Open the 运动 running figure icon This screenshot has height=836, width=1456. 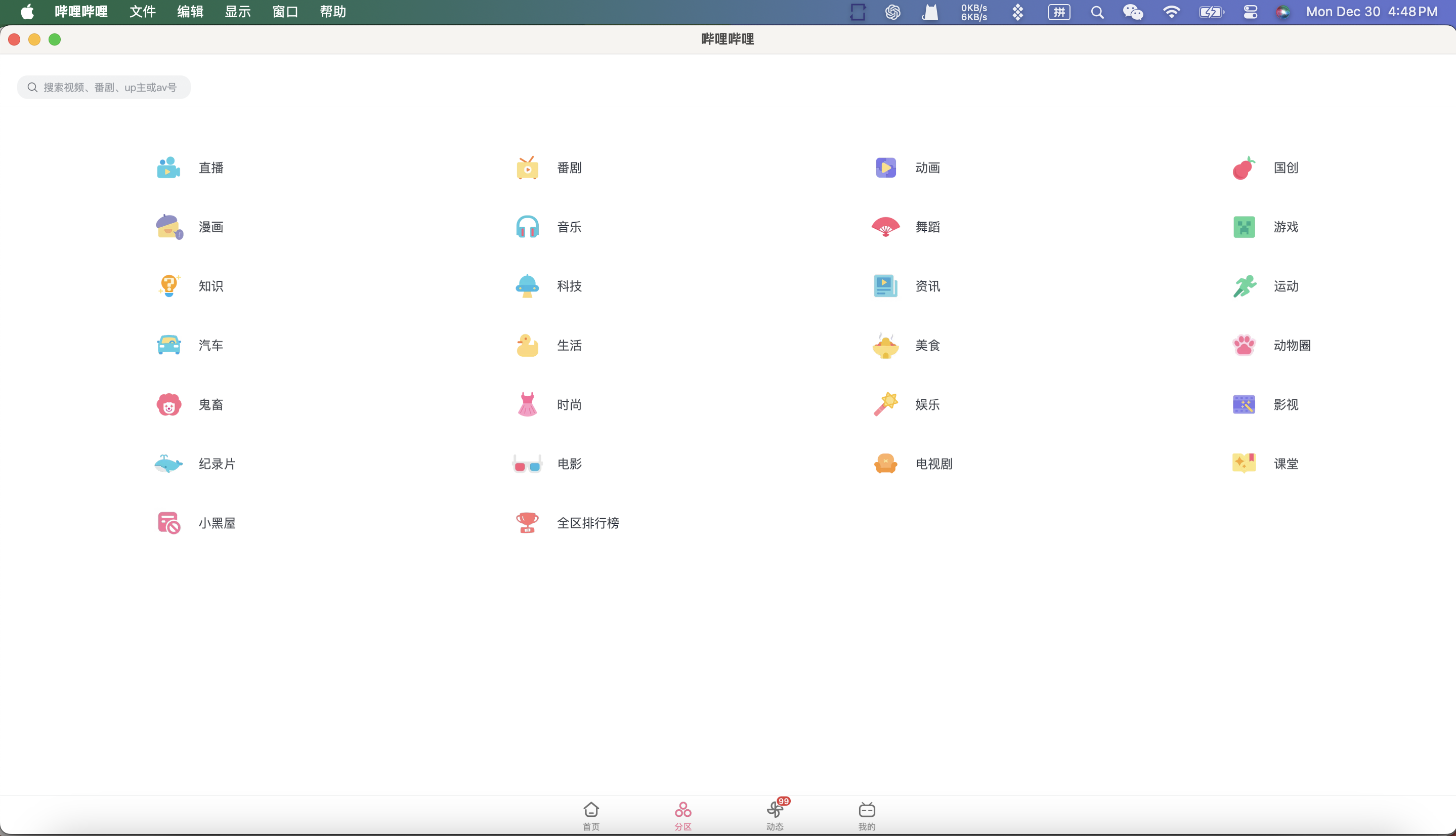[x=1244, y=286]
